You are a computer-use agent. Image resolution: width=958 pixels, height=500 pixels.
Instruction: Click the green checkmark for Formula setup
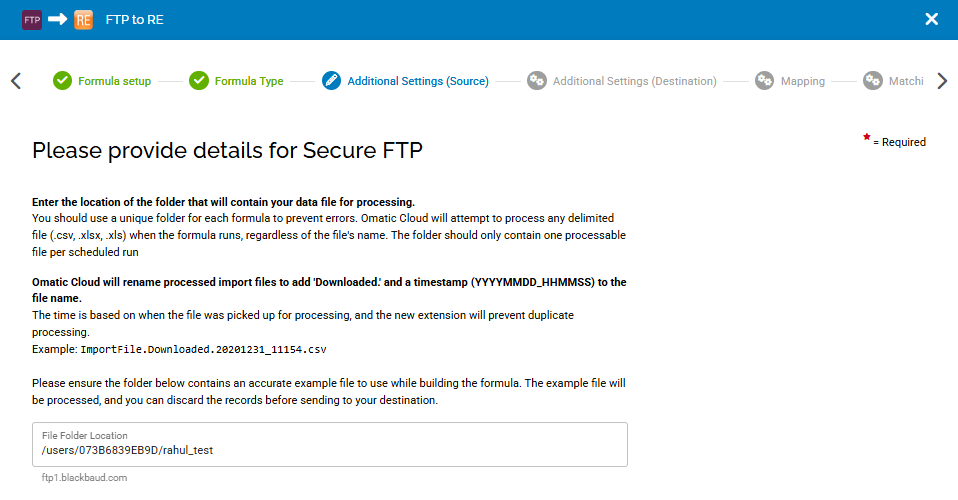pyautogui.click(x=62, y=81)
